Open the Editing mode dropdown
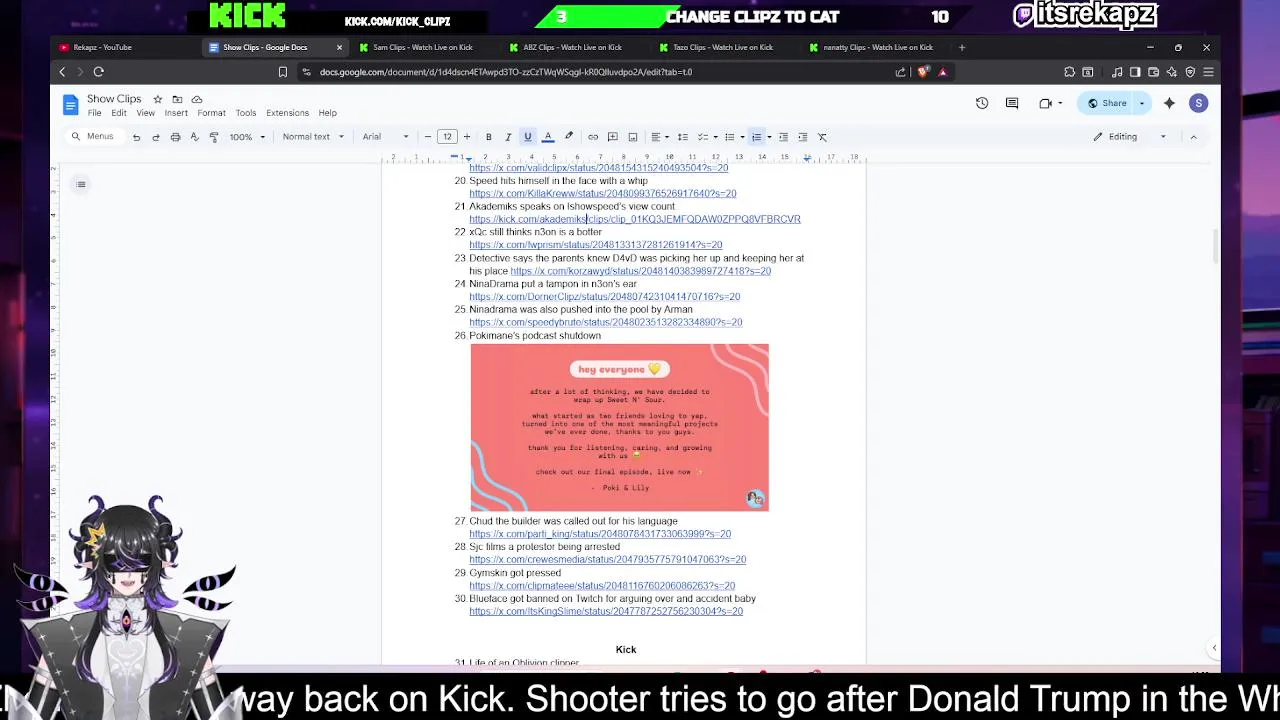Image resolution: width=1280 pixels, height=720 pixels. 1130,137
